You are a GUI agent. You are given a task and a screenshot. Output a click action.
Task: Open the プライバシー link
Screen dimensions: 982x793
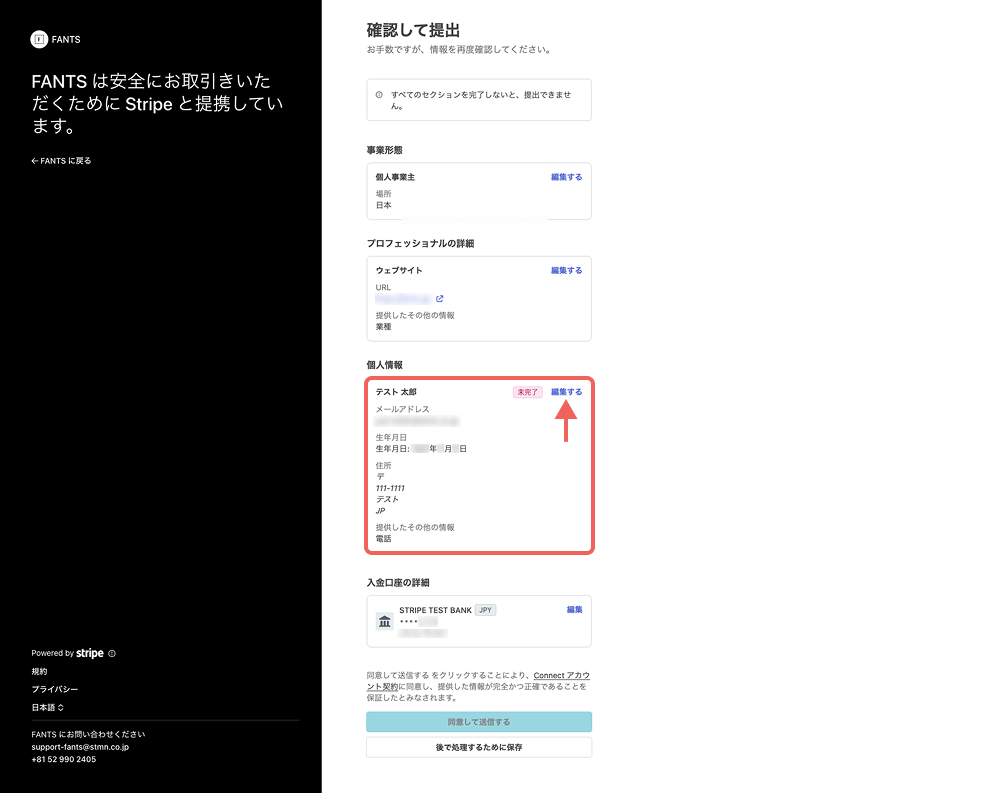pyautogui.click(x=55, y=689)
